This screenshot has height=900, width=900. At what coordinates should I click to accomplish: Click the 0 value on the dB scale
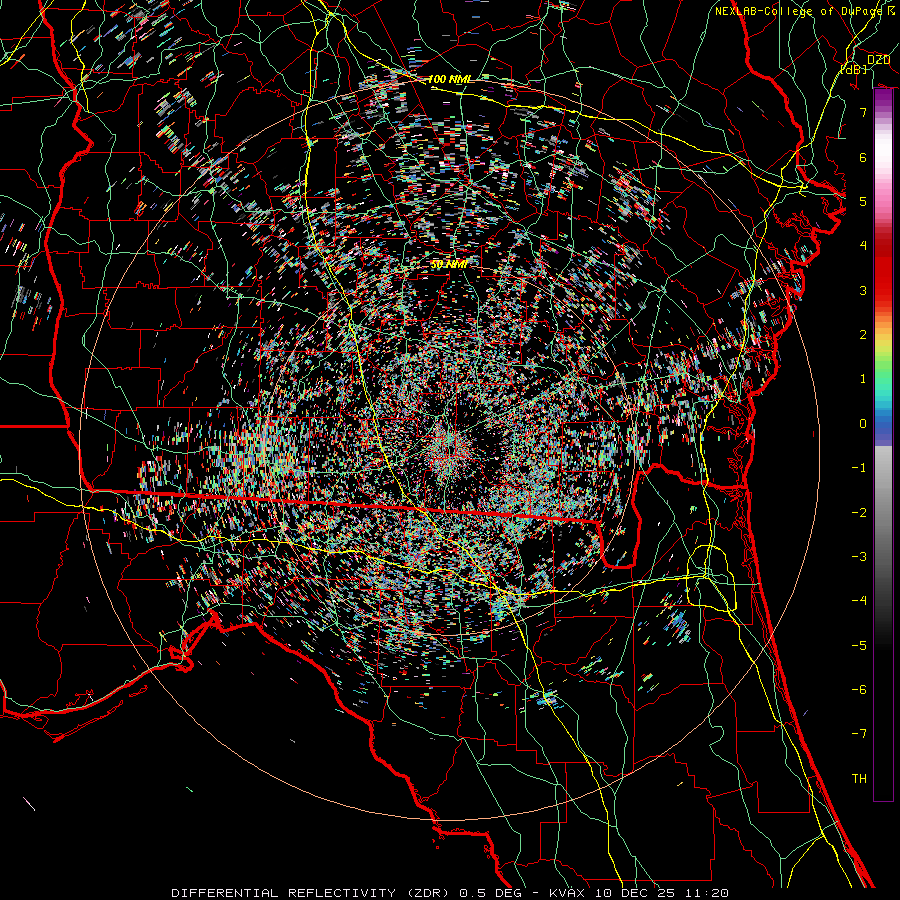click(863, 424)
